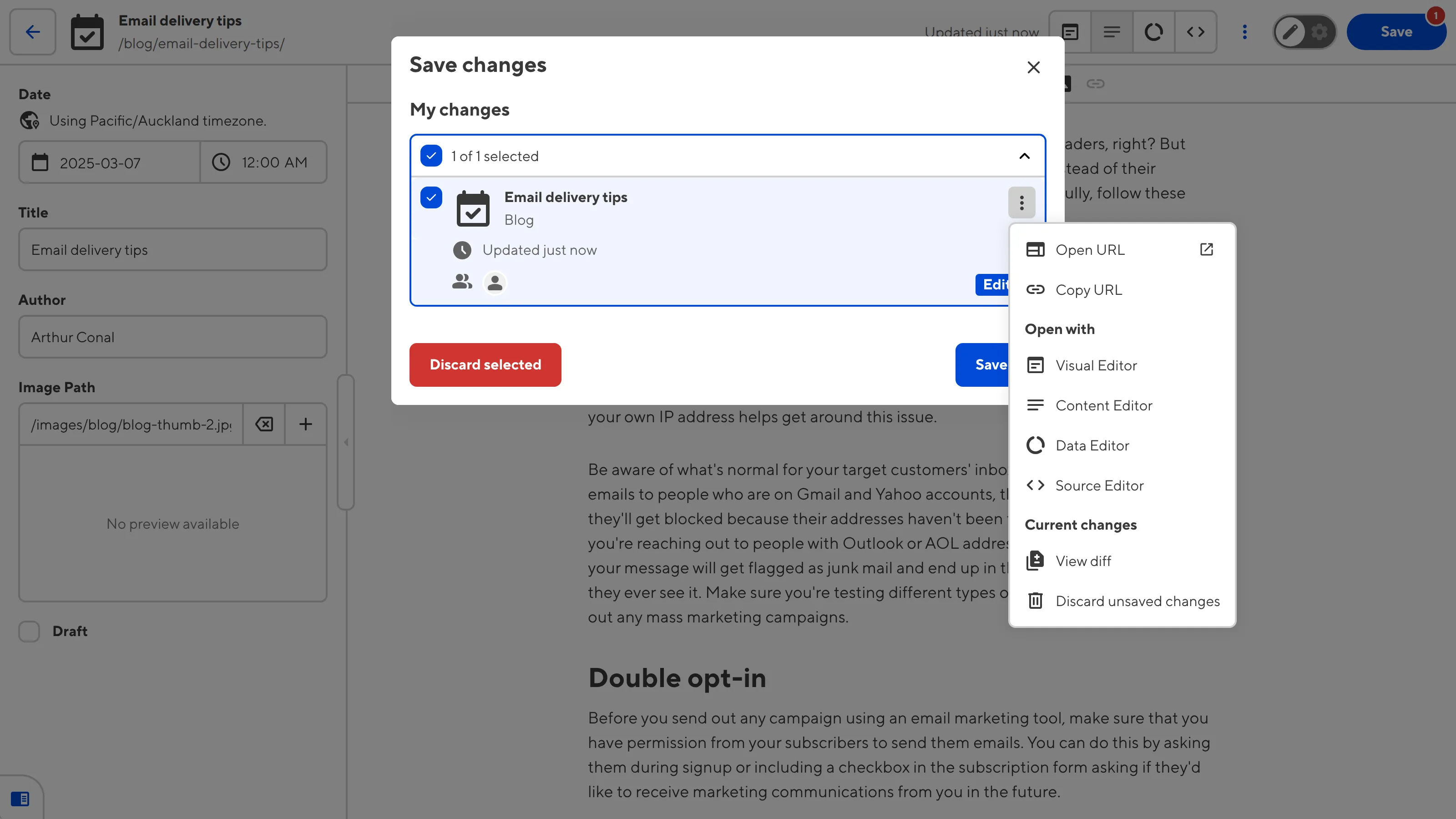Image resolution: width=1456 pixels, height=819 pixels.
Task: Click the text alignment editor toolbar icon
Action: pos(1112,32)
